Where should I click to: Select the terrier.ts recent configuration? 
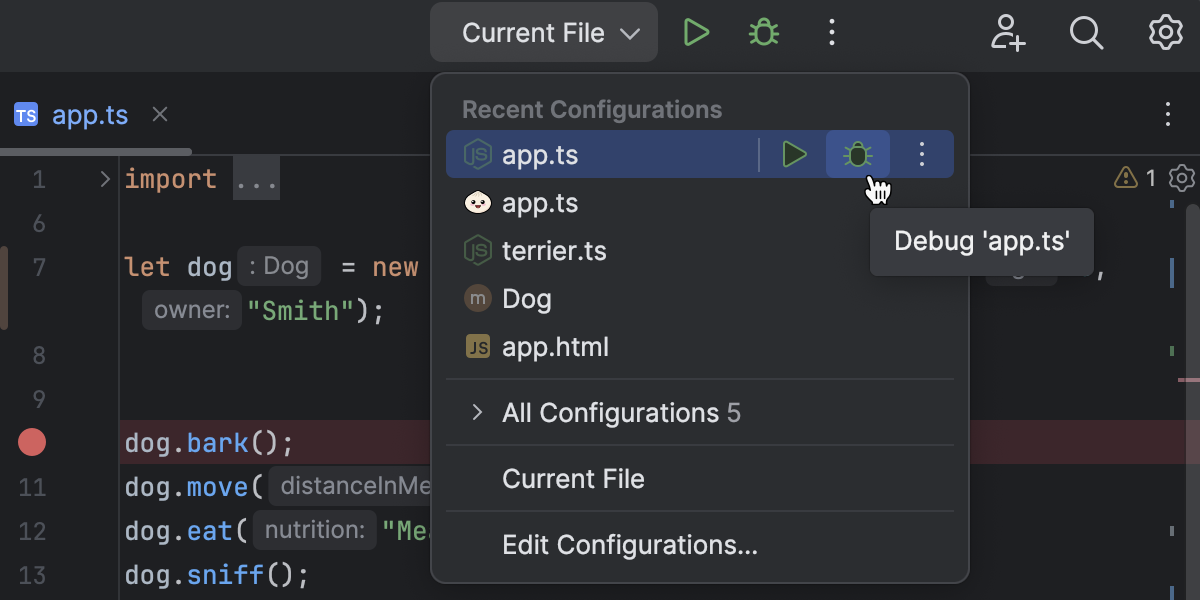click(x=555, y=251)
